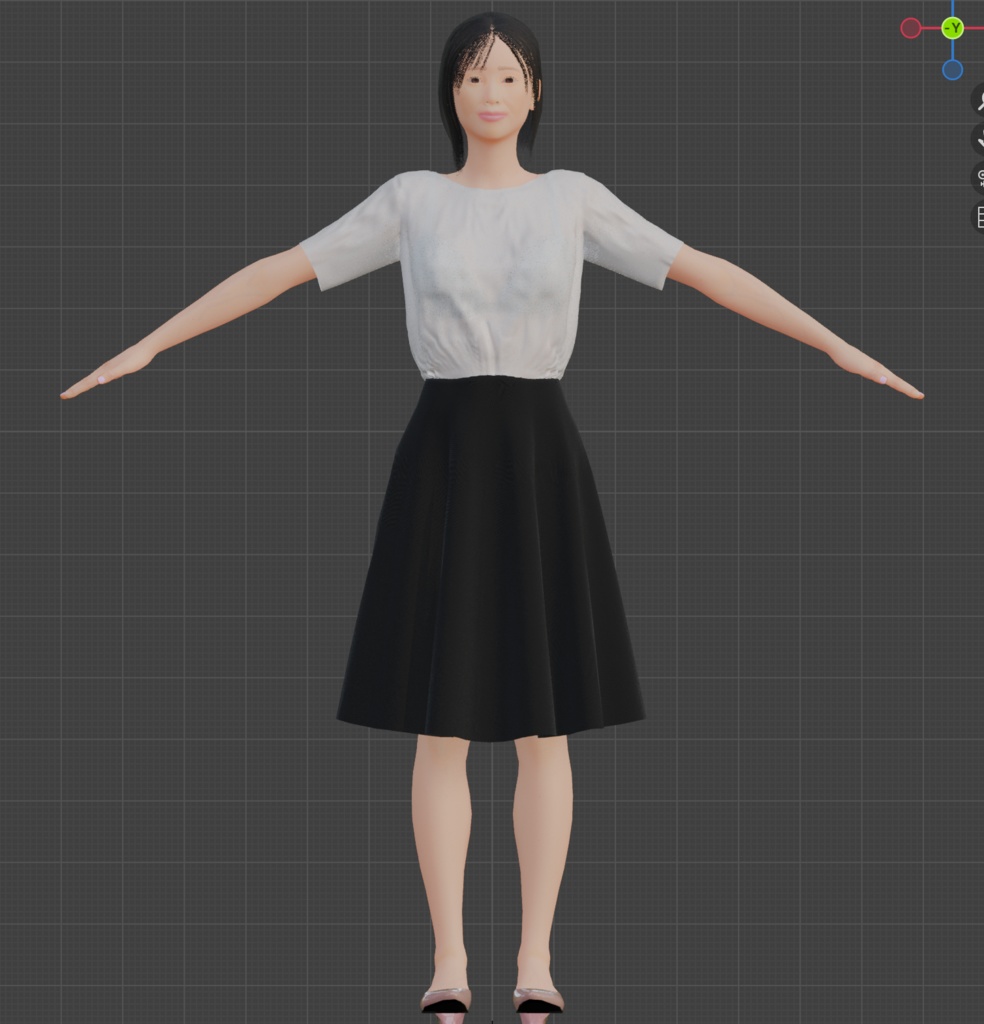Click the Zoom magnifier icon in the sidebar

point(980,100)
